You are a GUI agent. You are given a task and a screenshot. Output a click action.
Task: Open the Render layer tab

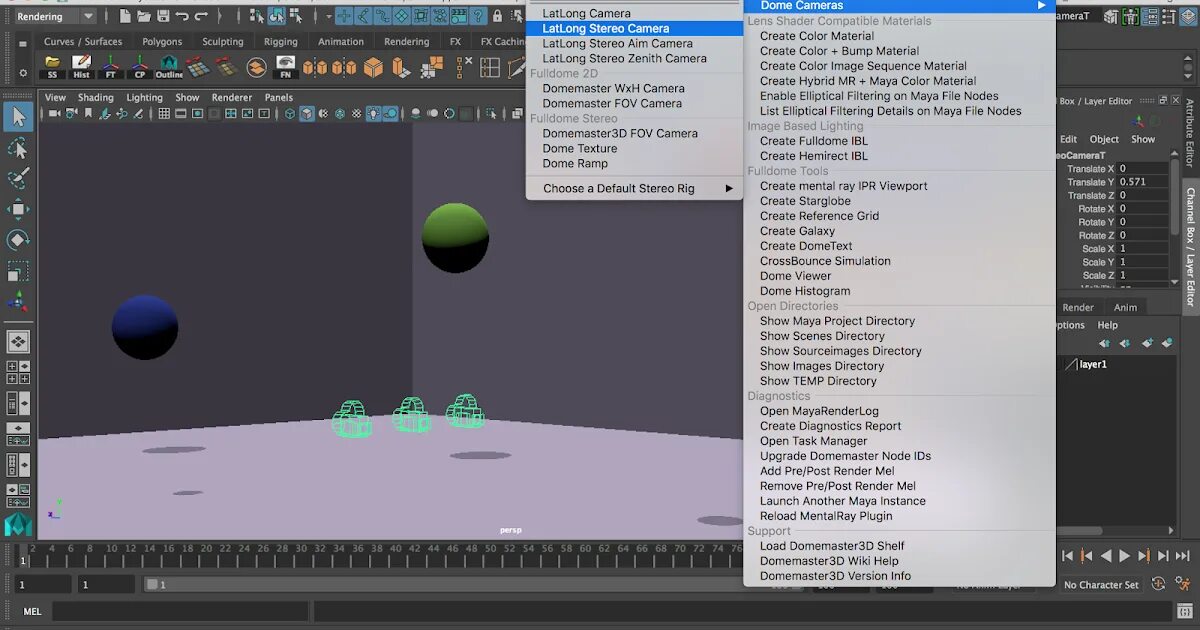click(1078, 308)
